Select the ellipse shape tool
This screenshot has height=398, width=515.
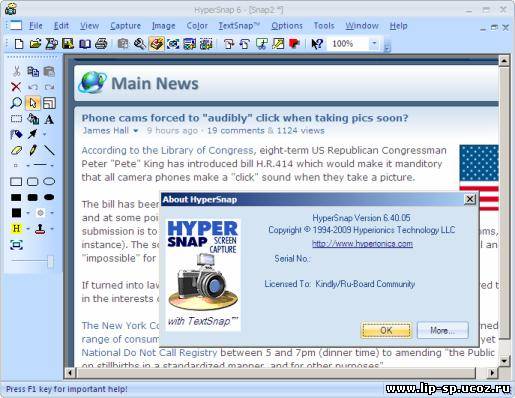[49, 181]
